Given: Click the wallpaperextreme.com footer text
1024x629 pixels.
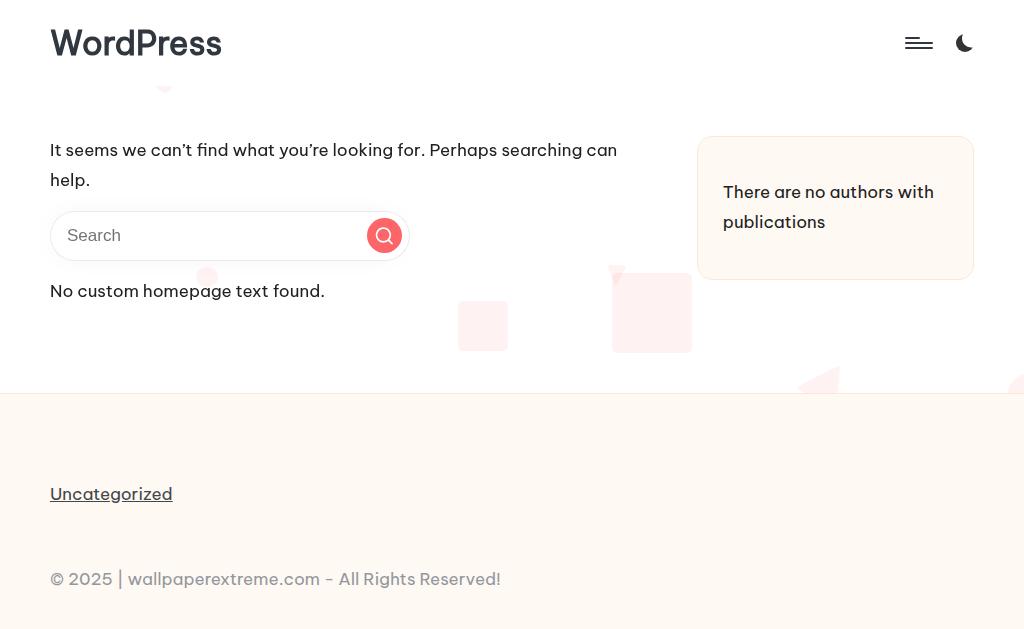Looking at the screenshot, I should pyautogui.click(x=223, y=579).
